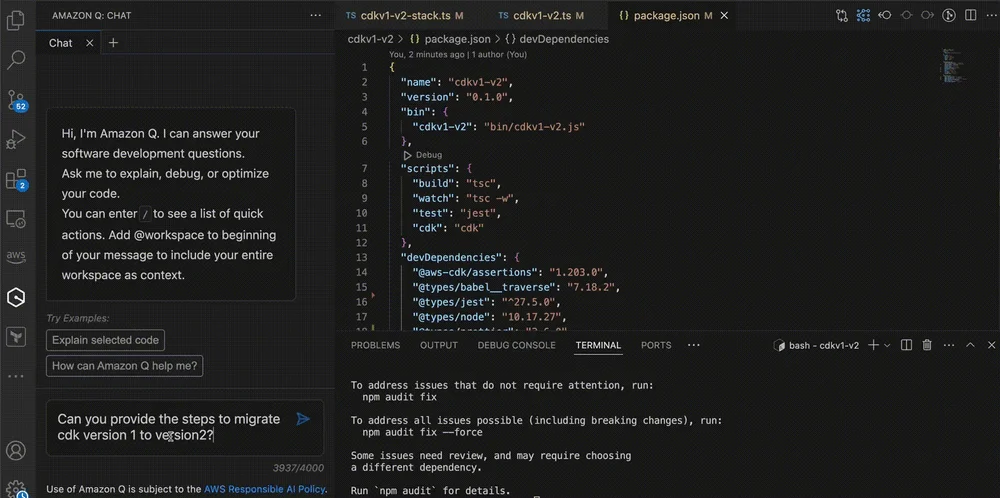Open the Terraform view icon
The width and height of the screenshot is (1000, 498).
(15, 336)
